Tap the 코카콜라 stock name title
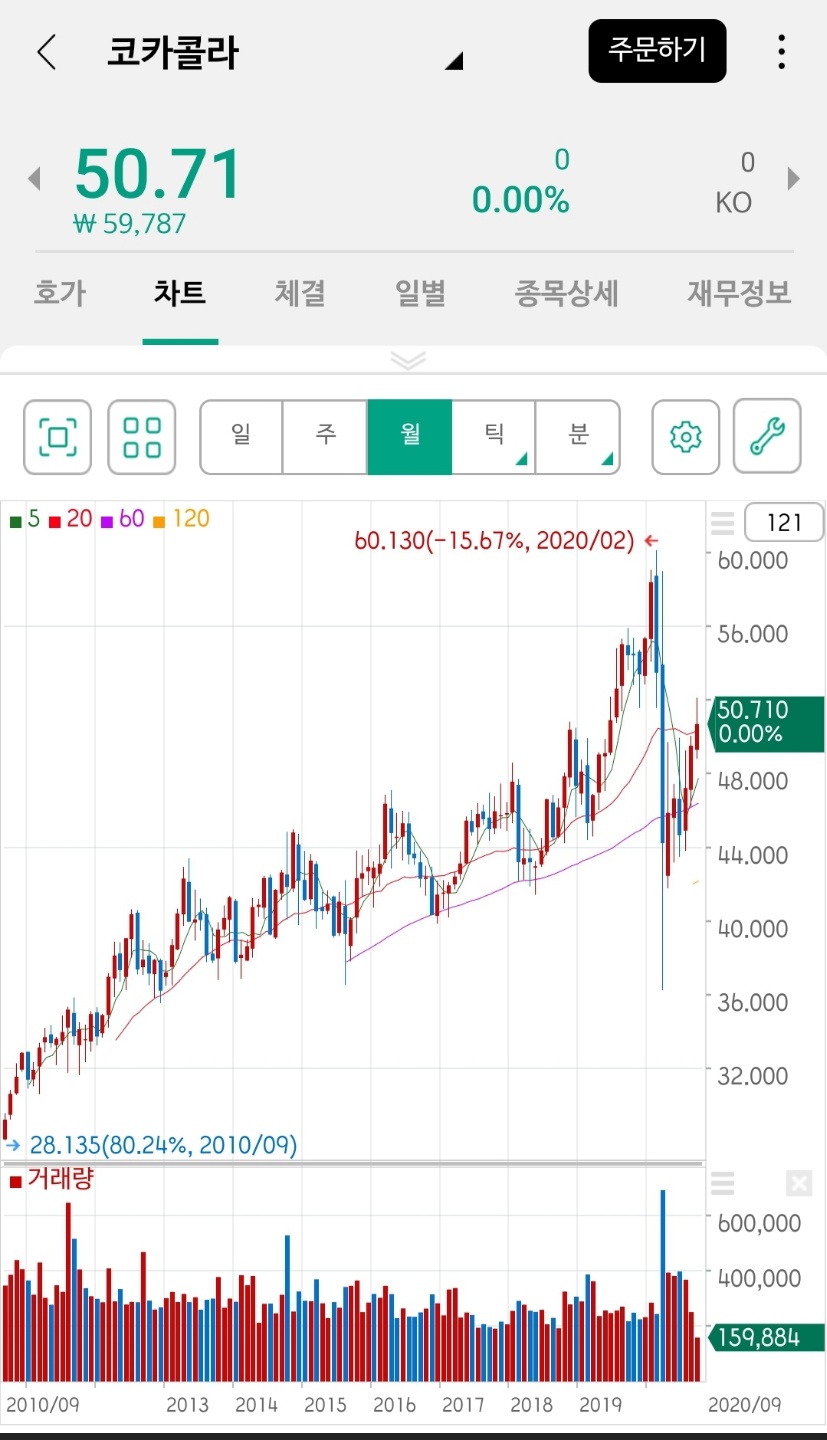Image resolution: width=827 pixels, height=1440 pixels. (173, 52)
